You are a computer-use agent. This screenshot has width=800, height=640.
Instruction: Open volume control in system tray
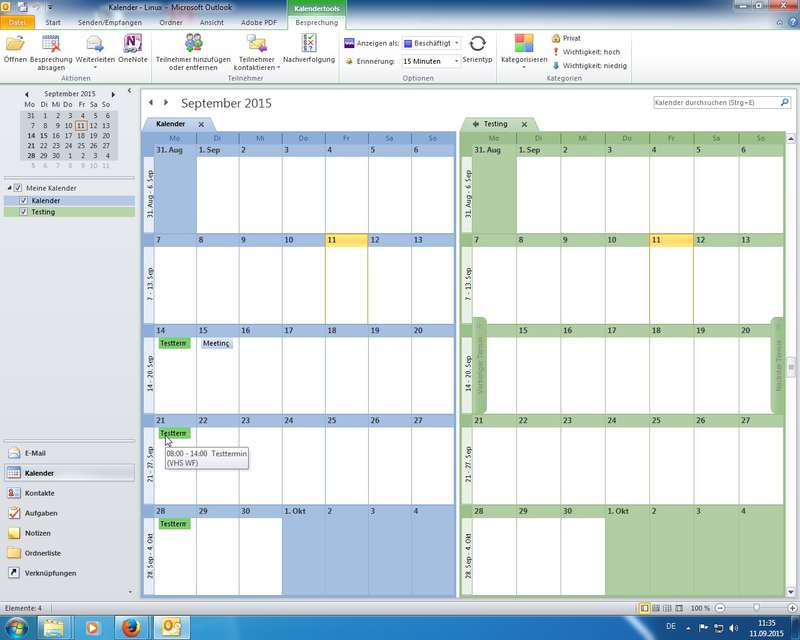[734, 627]
